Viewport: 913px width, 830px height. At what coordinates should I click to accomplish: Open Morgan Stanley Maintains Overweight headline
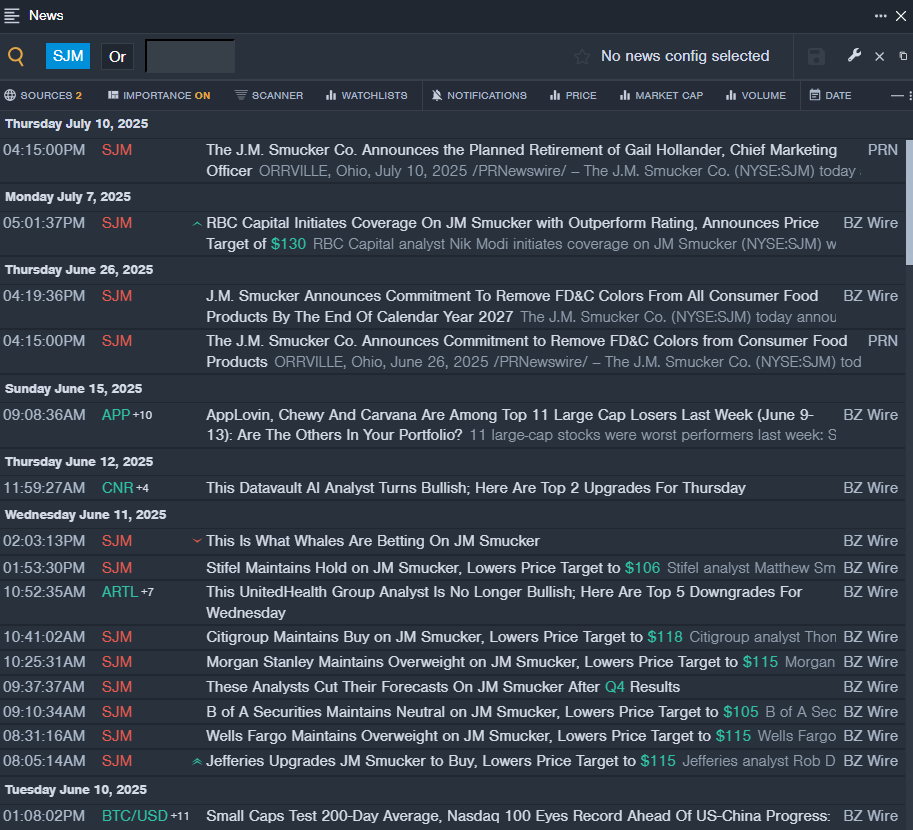492,662
